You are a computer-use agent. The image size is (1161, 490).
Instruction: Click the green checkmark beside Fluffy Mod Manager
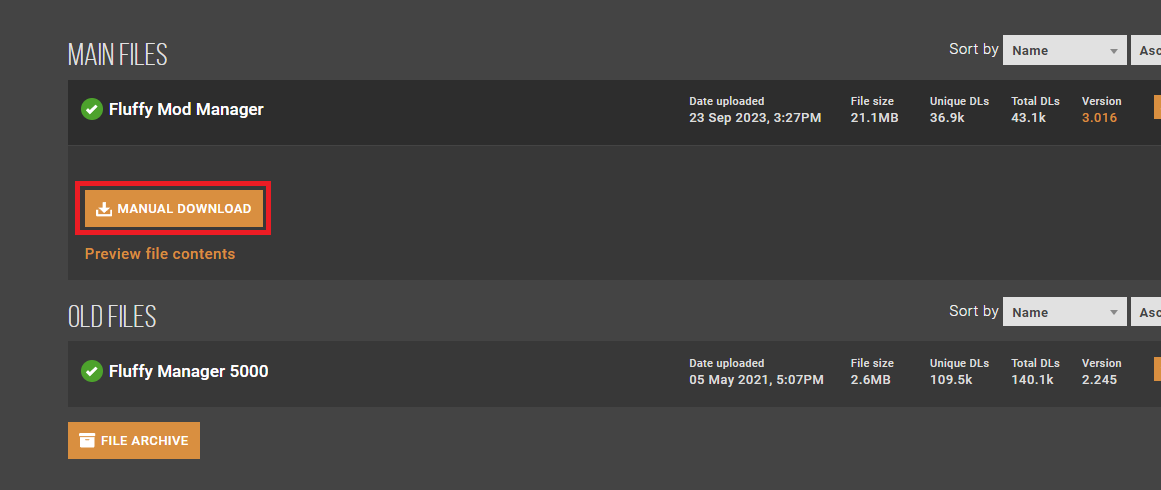click(91, 109)
